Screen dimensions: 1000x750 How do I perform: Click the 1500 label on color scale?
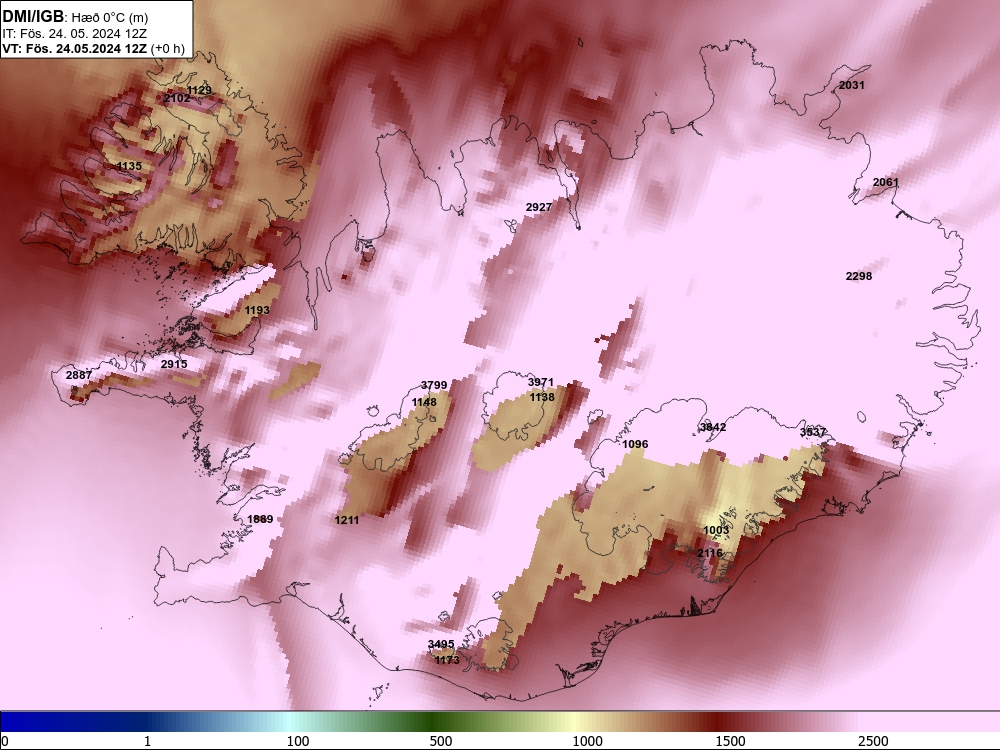(x=730, y=741)
